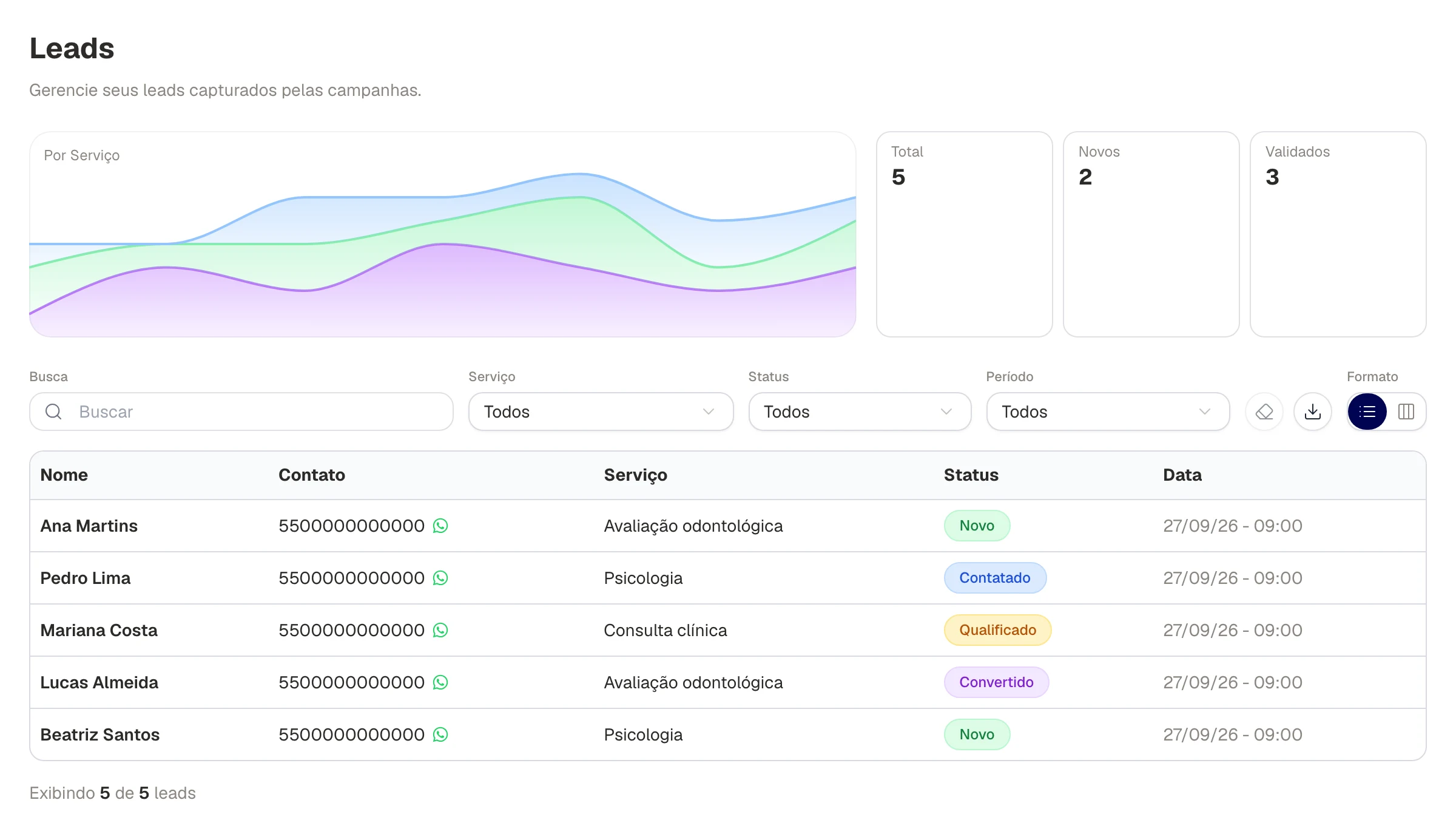Image resolution: width=1456 pixels, height=834 pixels.
Task: Open WhatsApp for Mariana Costa
Action: pyautogui.click(x=440, y=630)
